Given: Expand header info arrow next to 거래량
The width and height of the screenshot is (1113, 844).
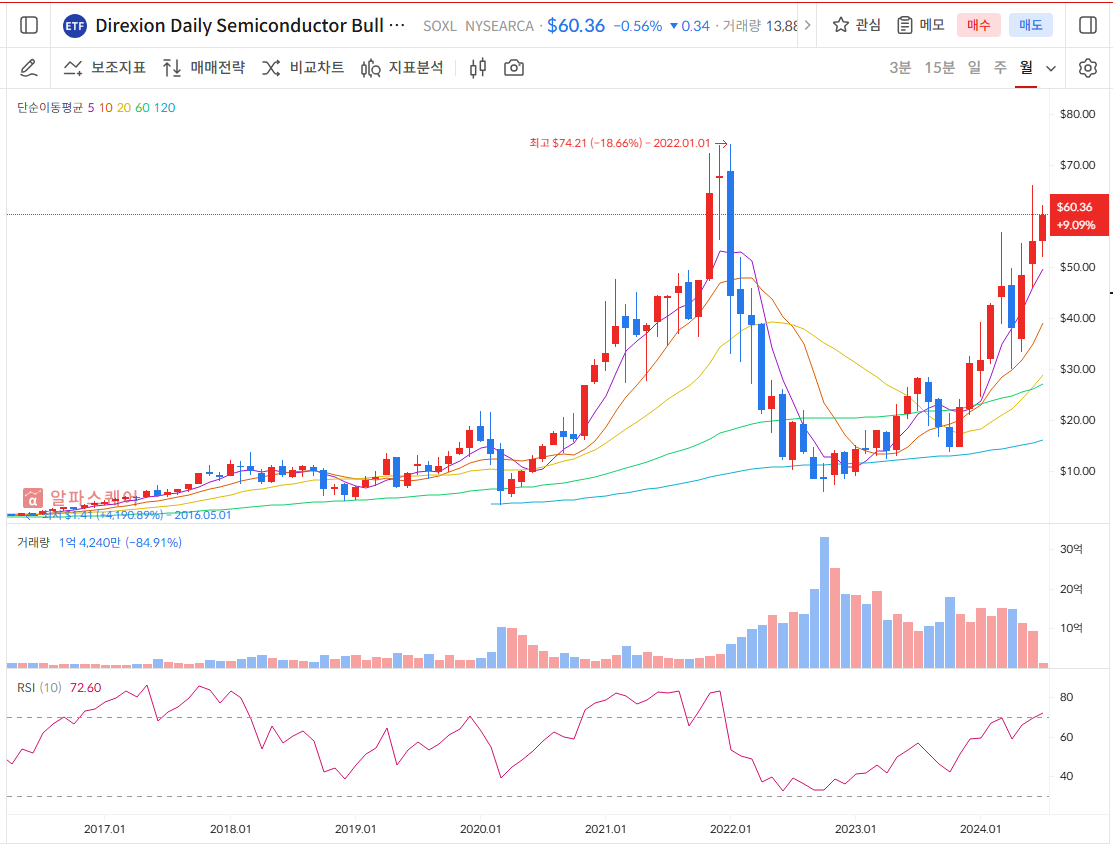Looking at the screenshot, I should [807, 26].
